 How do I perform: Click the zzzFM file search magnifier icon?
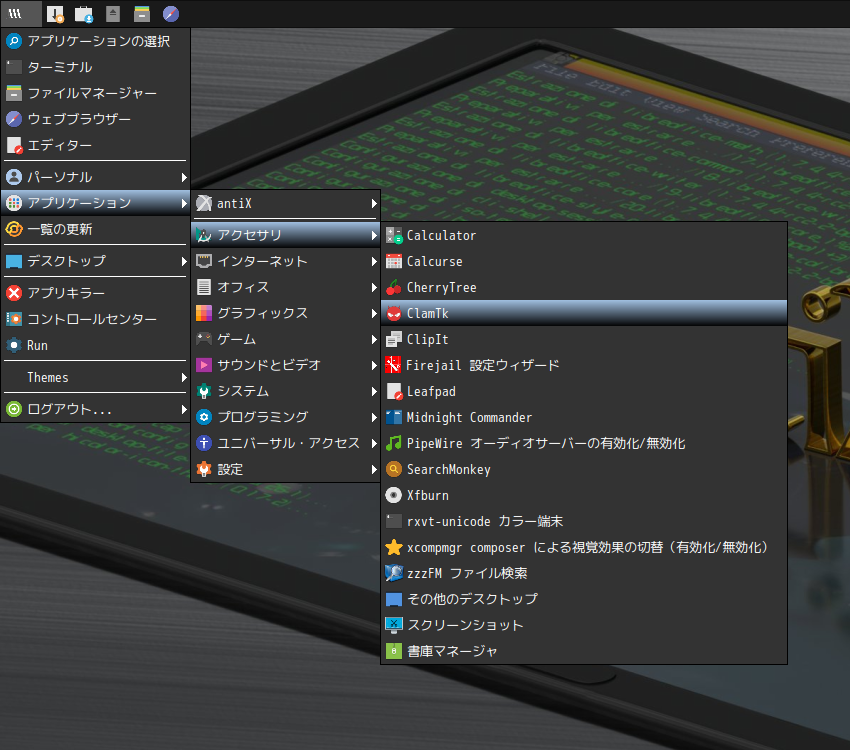[394, 573]
